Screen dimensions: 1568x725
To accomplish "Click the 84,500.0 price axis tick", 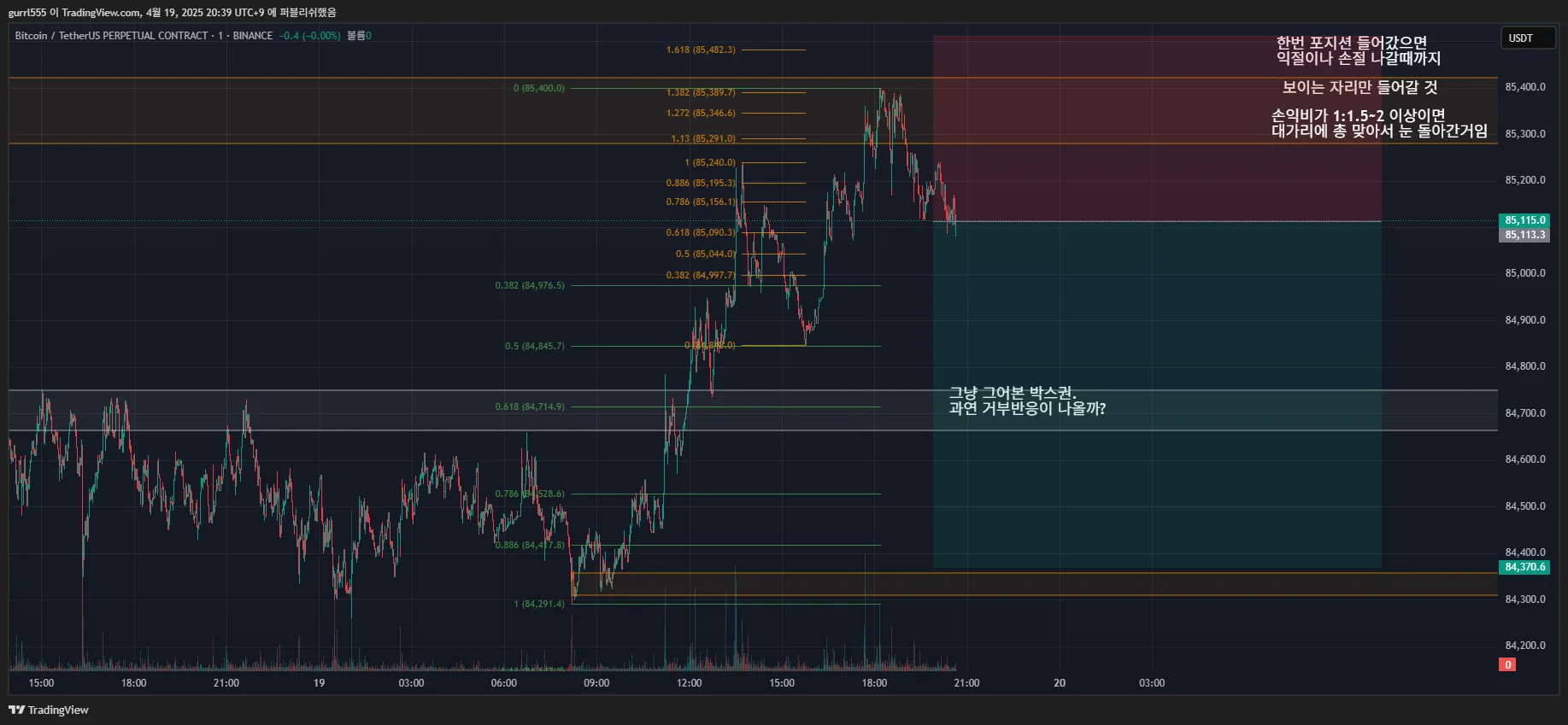I will 1525,506.
